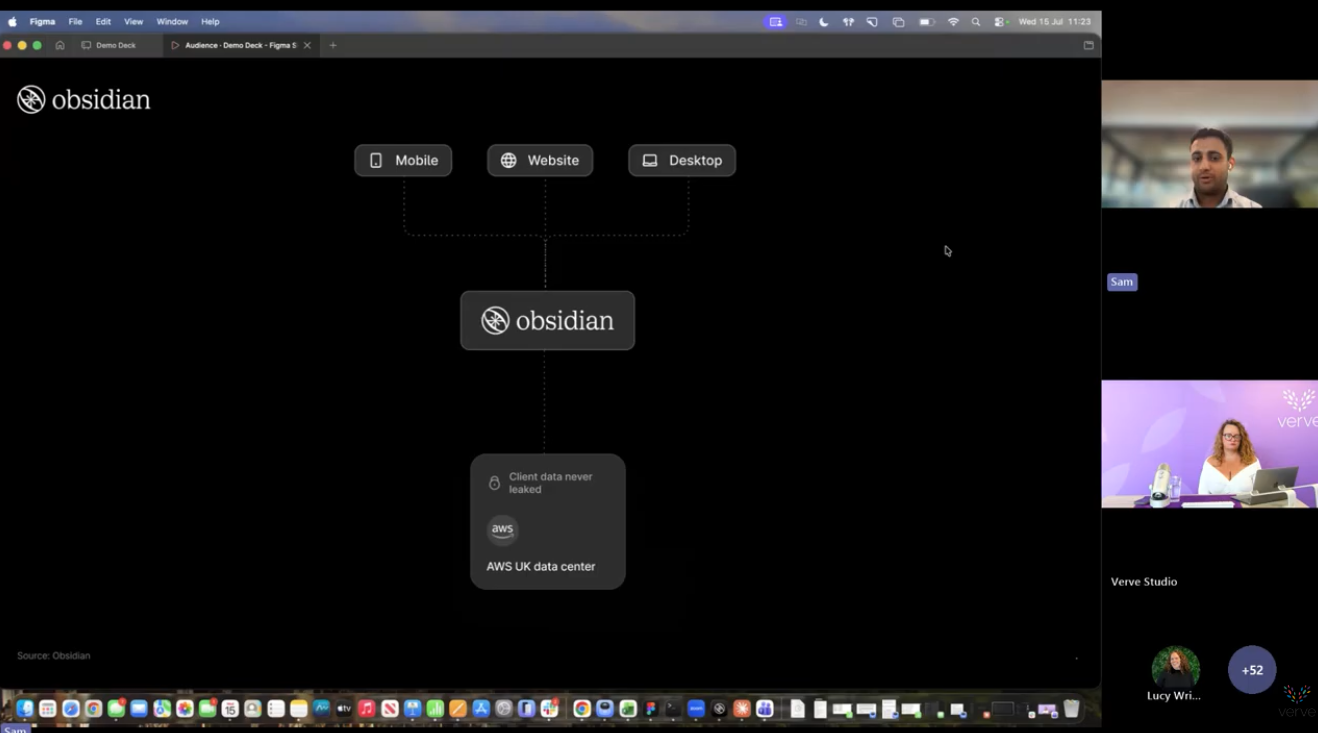Click the date and time clock
Image resolution: width=1318 pixels, height=733 pixels.
1054,21
